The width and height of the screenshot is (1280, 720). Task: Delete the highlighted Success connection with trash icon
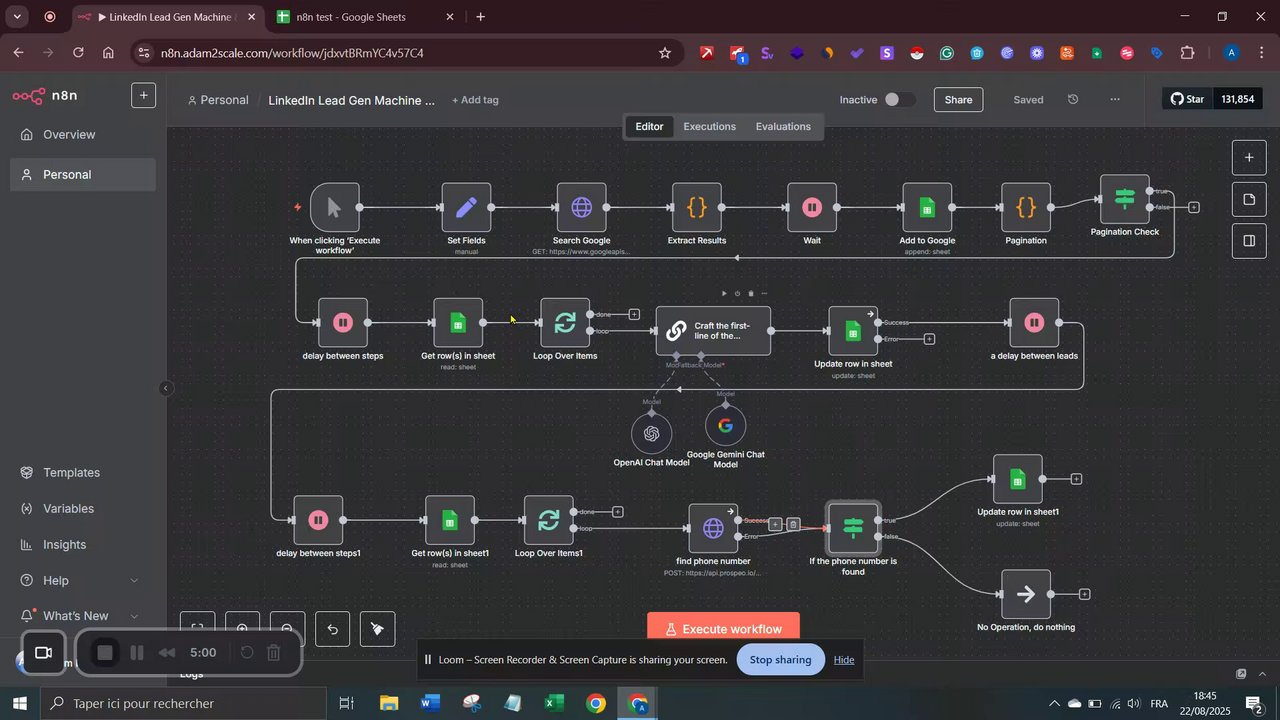coord(793,524)
